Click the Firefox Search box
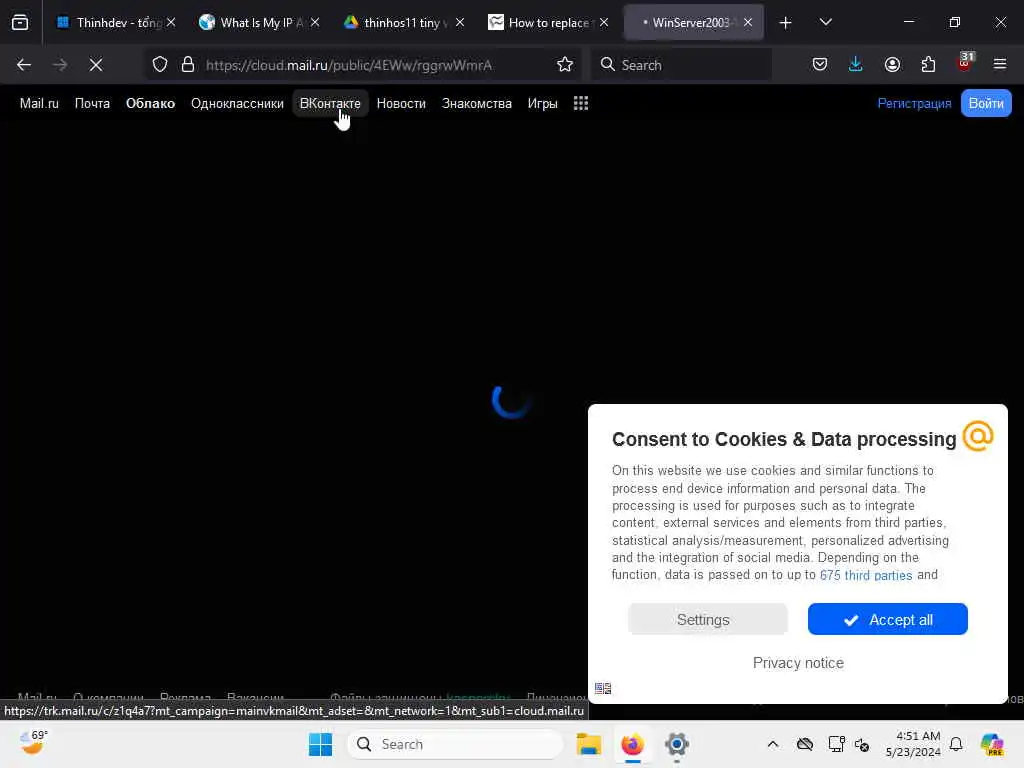The width and height of the screenshot is (1024, 768). [681, 65]
